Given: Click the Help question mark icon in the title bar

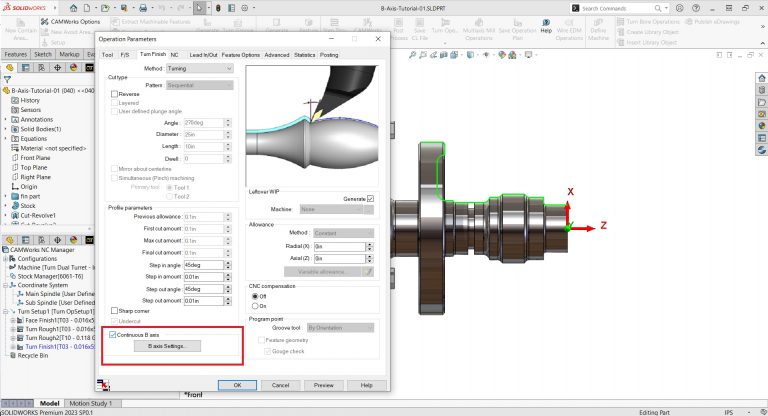Looking at the screenshot, I should pos(696,8).
